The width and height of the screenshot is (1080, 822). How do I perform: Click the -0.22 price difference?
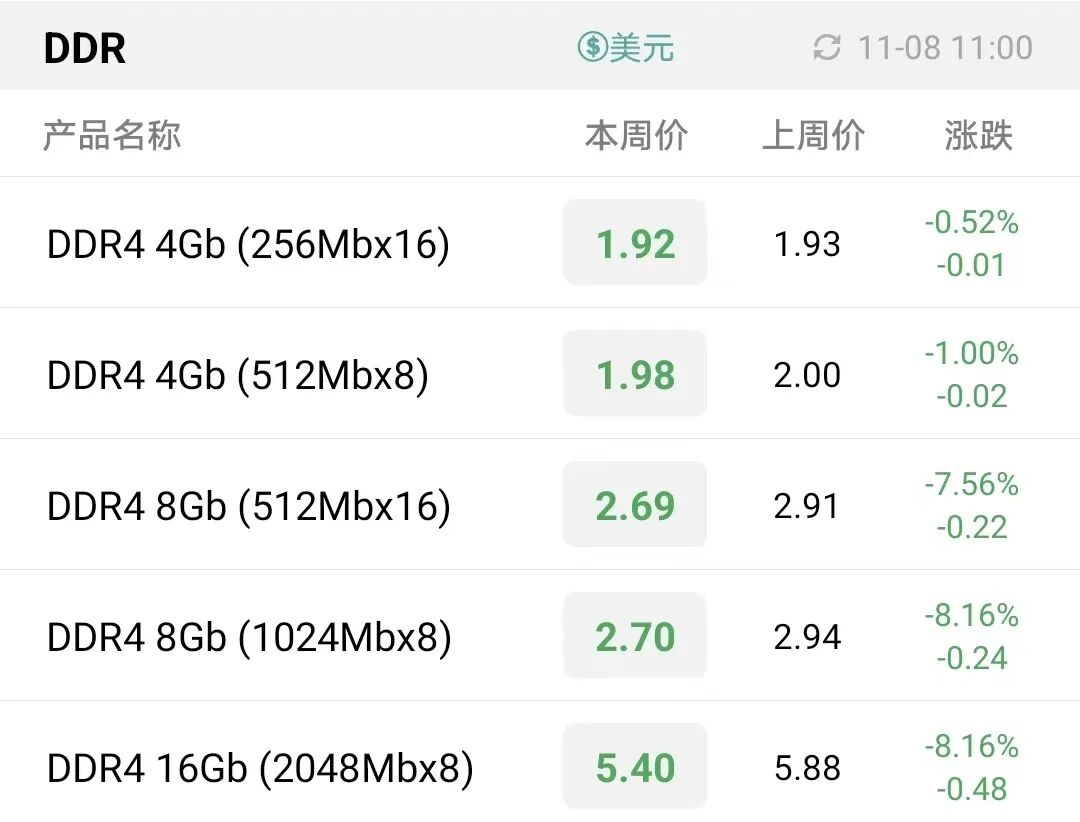click(972, 527)
